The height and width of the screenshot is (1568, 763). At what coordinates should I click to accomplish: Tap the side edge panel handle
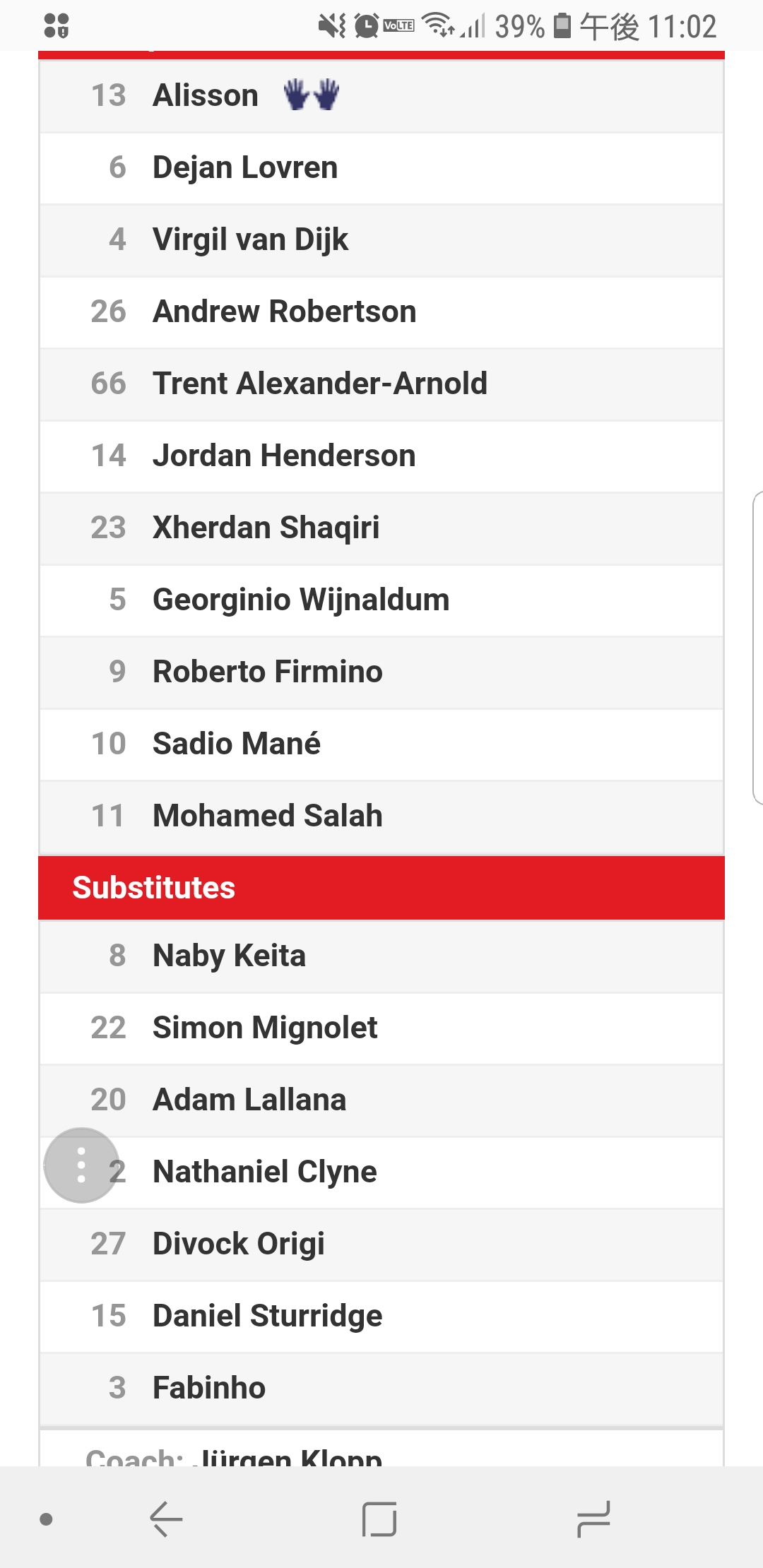[757, 648]
